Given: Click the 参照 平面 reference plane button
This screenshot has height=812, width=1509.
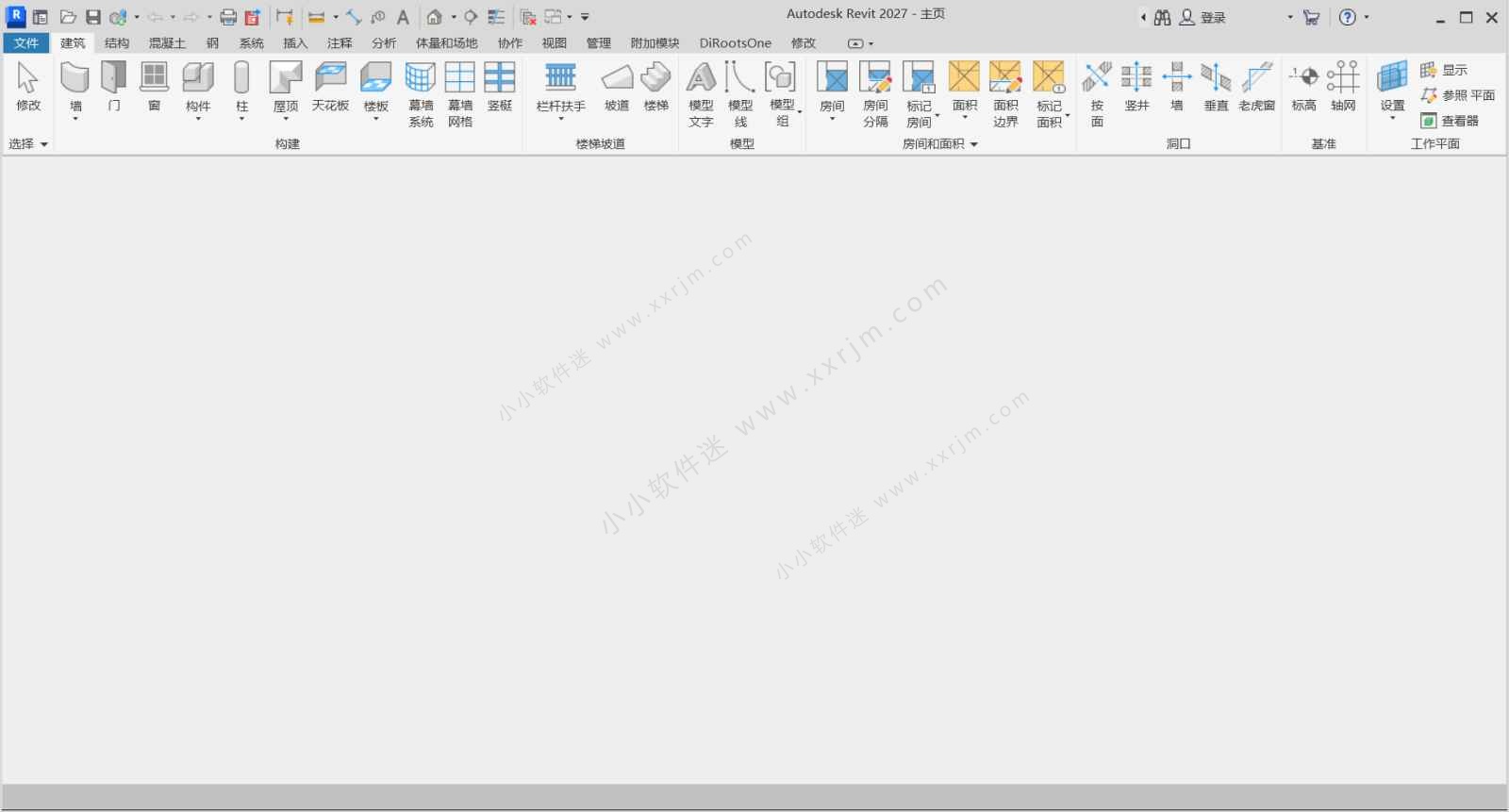Looking at the screenshot, I should tap(1458, 95).
